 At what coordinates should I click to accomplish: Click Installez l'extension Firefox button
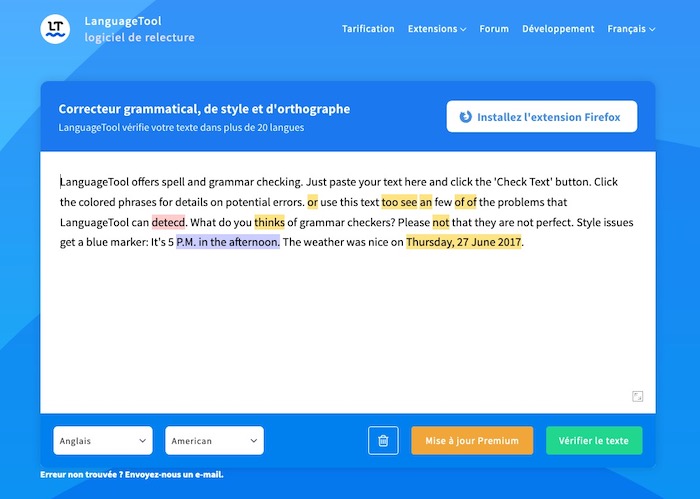click(x=541, y=117)
